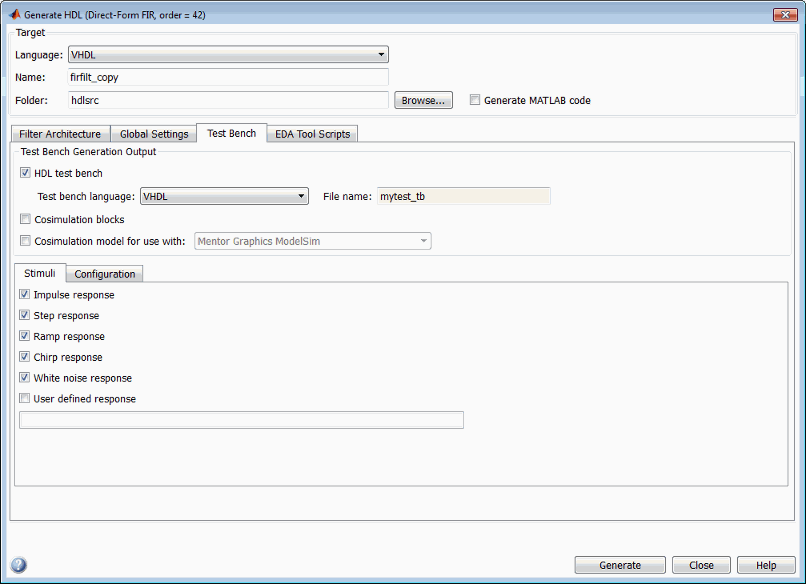Click the Name field containing firfilt_copy
The height and width of the screenshot is (584, 806).
click(x=228, y=77)
